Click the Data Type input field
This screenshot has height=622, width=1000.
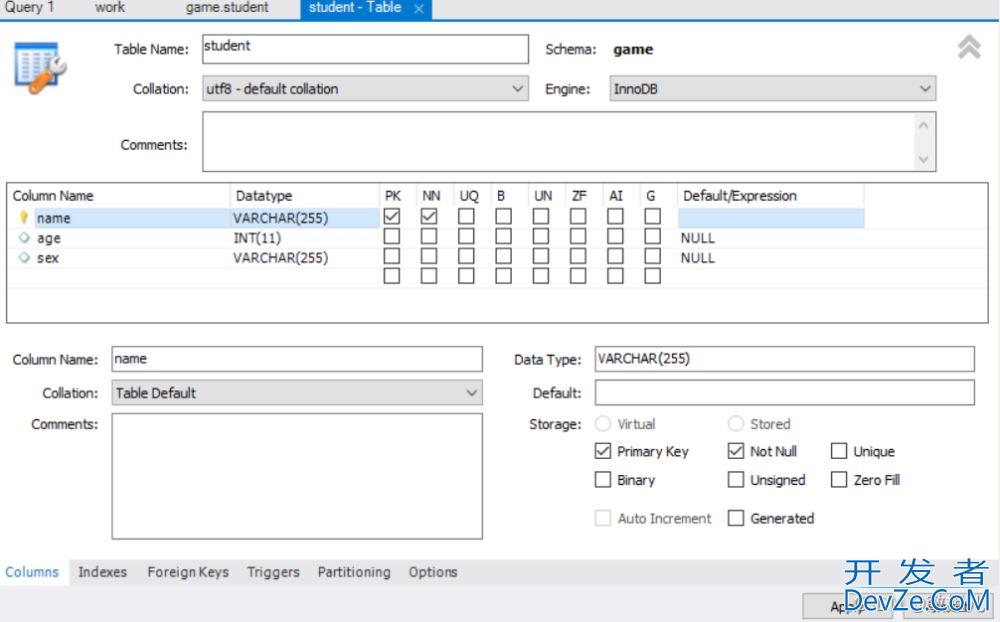coord(784,359)
